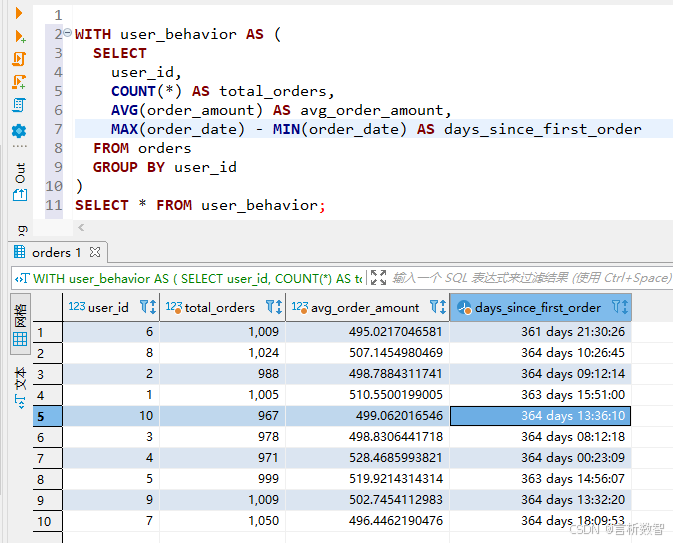Open the explain execution plan icon
Image resolution: width=673 pixels, height=543 pixels.
pos(19,105)
